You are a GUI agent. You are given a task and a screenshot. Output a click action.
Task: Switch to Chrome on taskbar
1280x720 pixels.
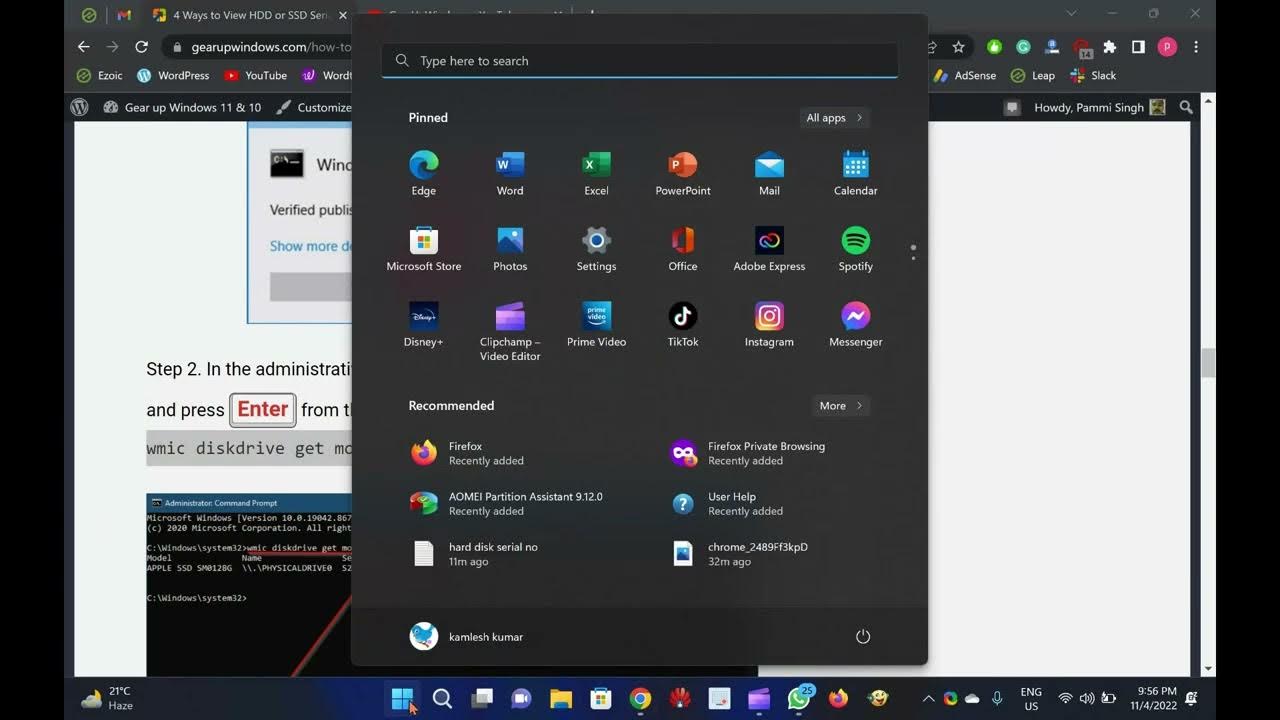(x=640, y=698)
